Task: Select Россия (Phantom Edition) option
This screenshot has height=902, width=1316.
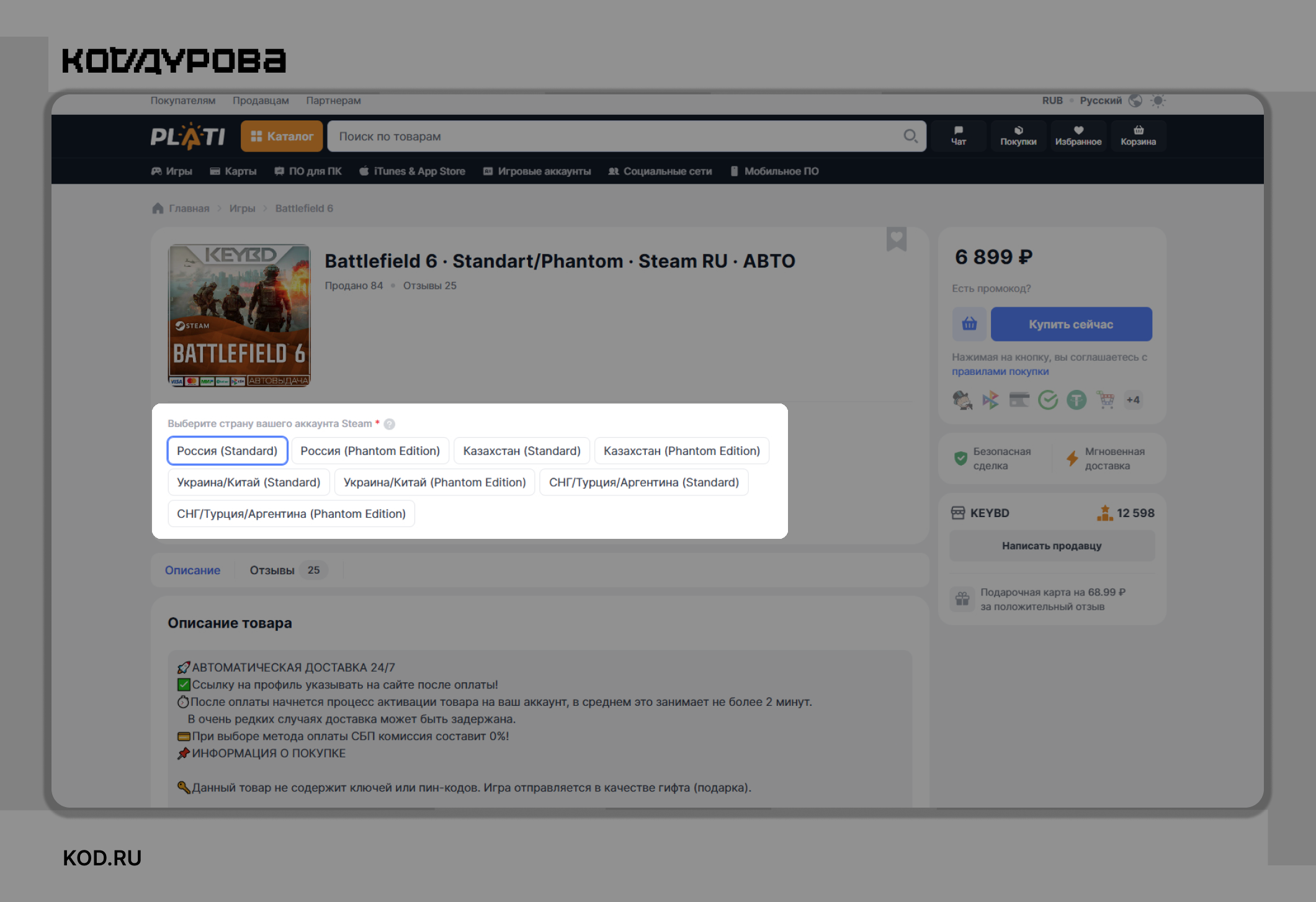Action: 370,451
